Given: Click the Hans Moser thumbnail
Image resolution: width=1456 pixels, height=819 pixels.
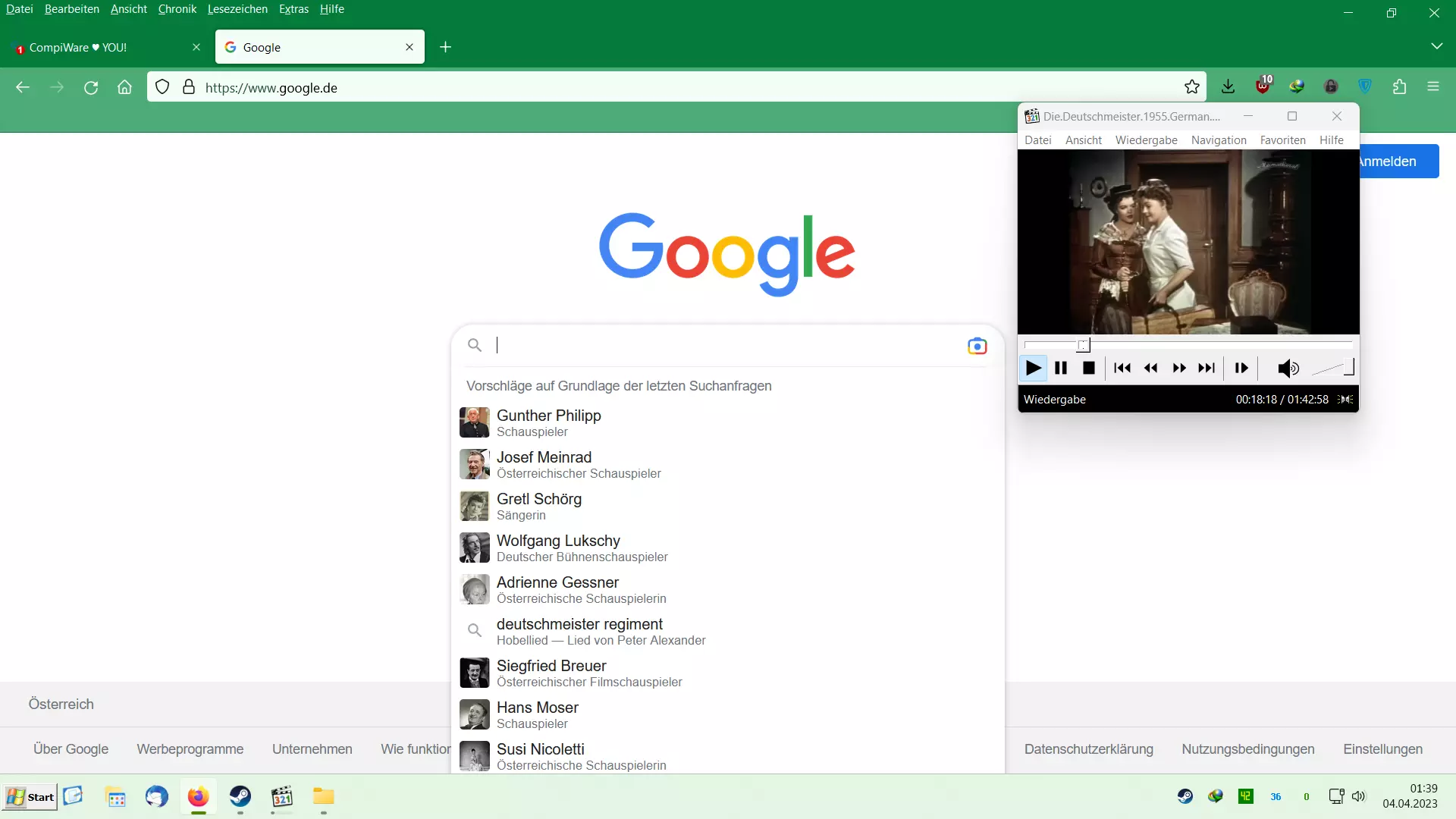Looking at the screenshot, I should click(x=475, y=714).
